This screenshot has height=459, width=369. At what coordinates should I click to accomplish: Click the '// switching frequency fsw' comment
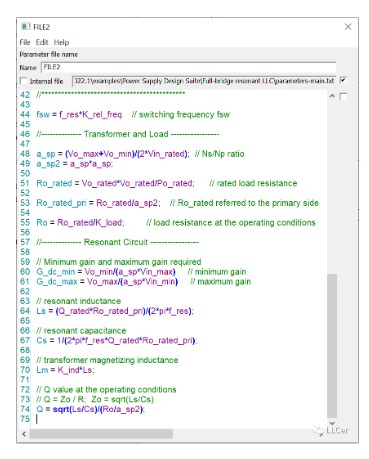point(181,115)
